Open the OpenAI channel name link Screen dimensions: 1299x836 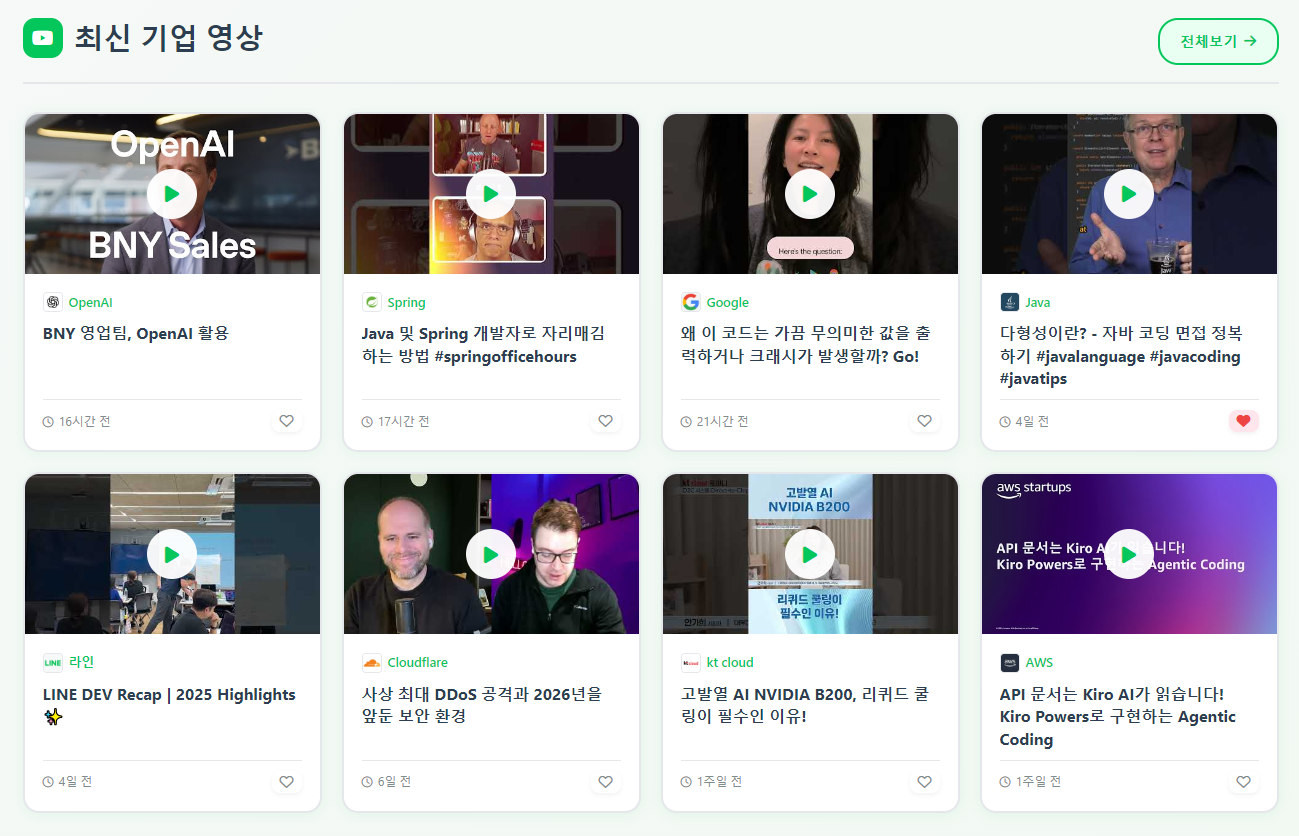91,302
